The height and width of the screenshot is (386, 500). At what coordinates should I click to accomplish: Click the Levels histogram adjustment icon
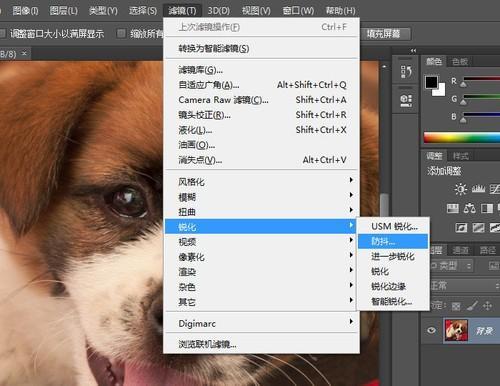pyautogui.click(x=478, y=189)
